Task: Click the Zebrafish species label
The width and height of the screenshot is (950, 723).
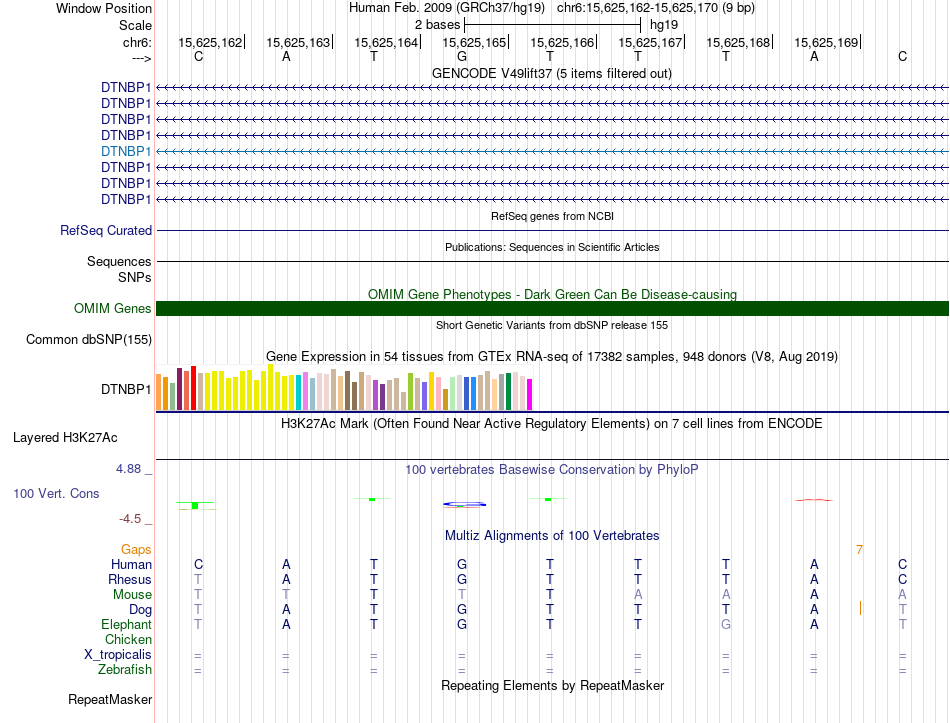Action: point(125,670)
